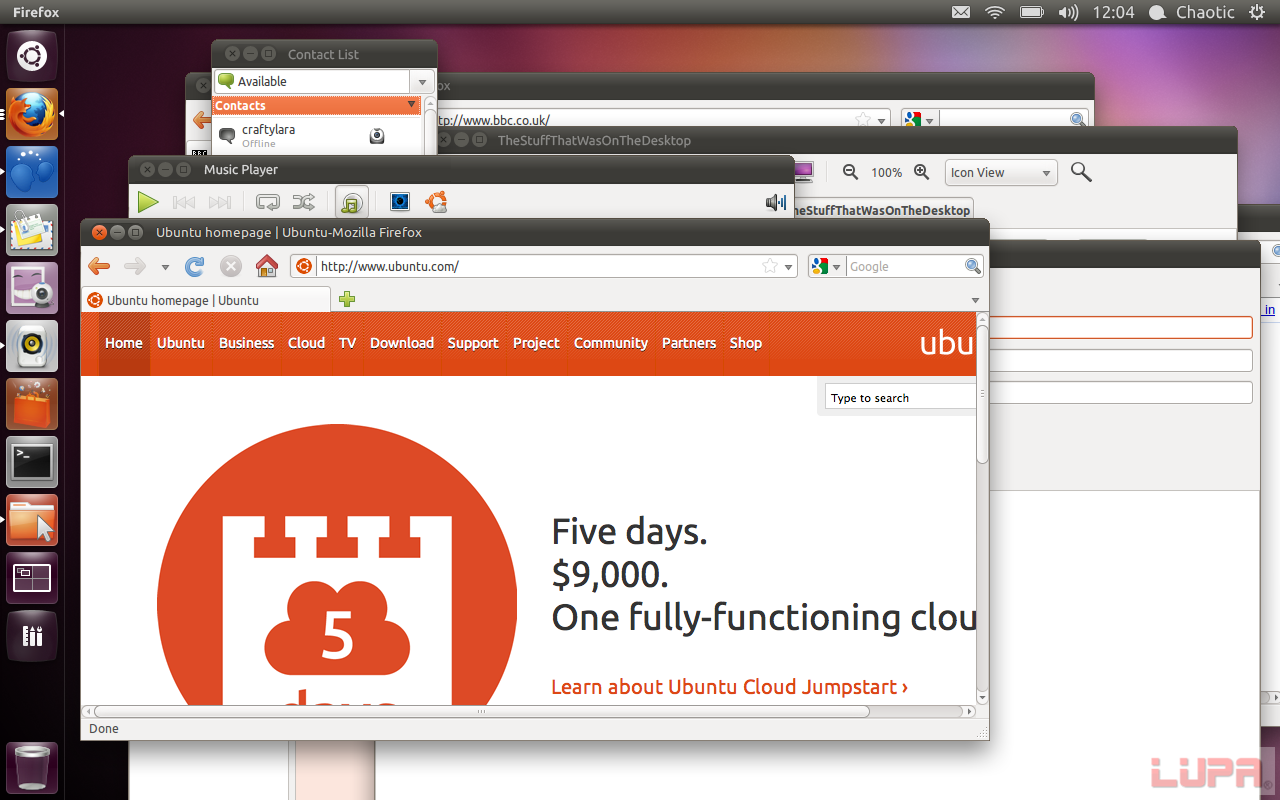Click the Ubuntu One icon in Music Player

tap(436, 202)
